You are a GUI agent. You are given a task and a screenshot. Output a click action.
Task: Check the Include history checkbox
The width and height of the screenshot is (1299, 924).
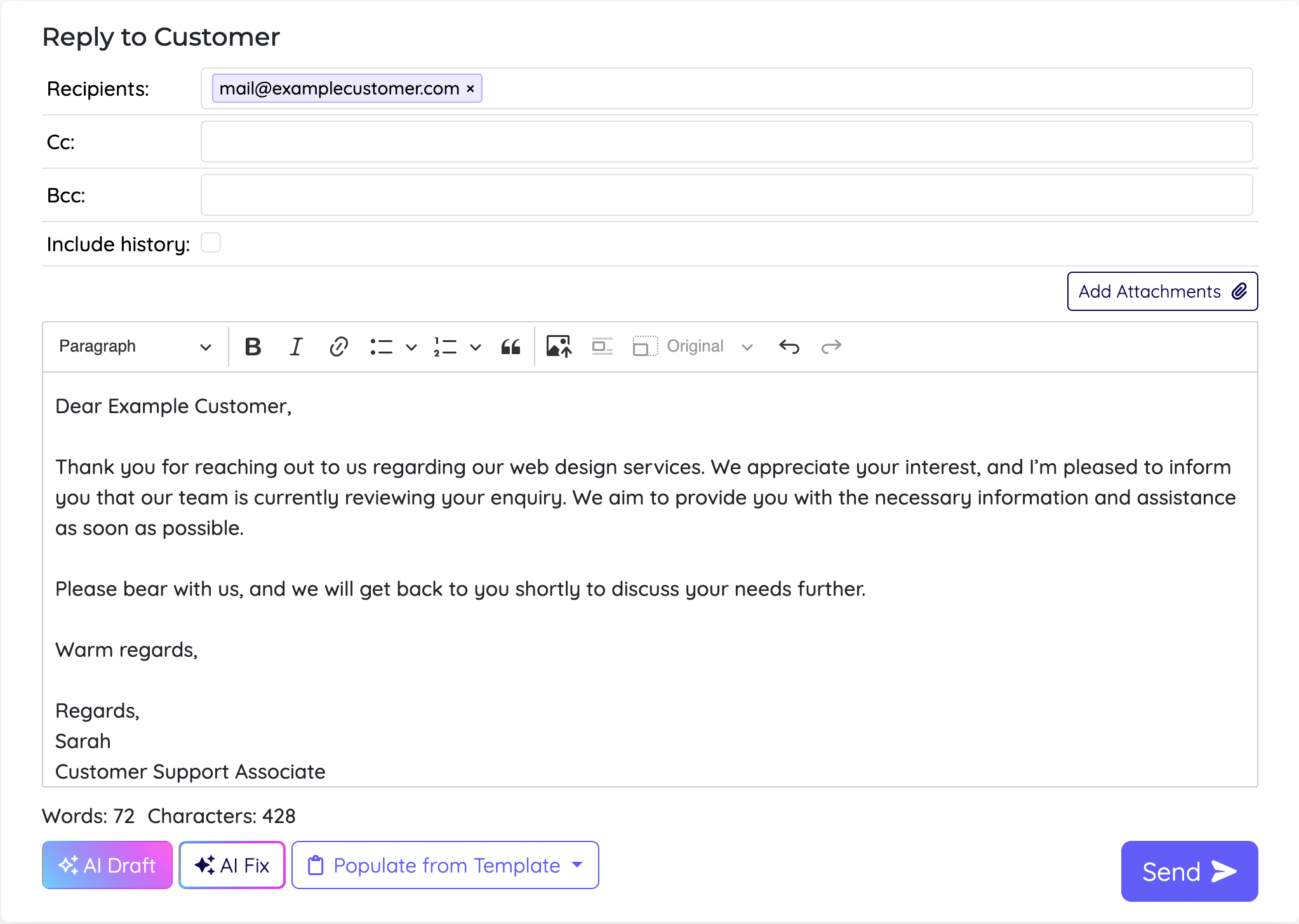[x=211, y=243]
